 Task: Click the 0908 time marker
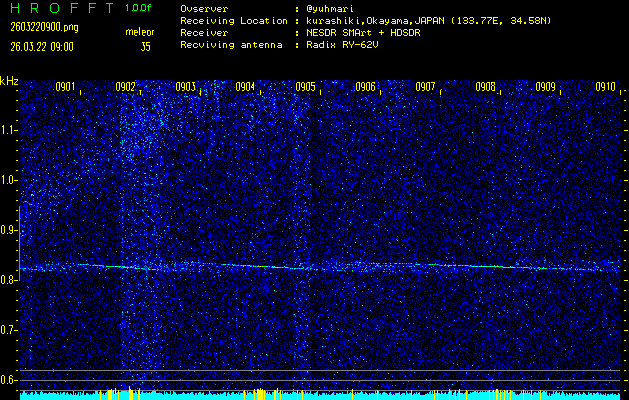pos(485,87)
